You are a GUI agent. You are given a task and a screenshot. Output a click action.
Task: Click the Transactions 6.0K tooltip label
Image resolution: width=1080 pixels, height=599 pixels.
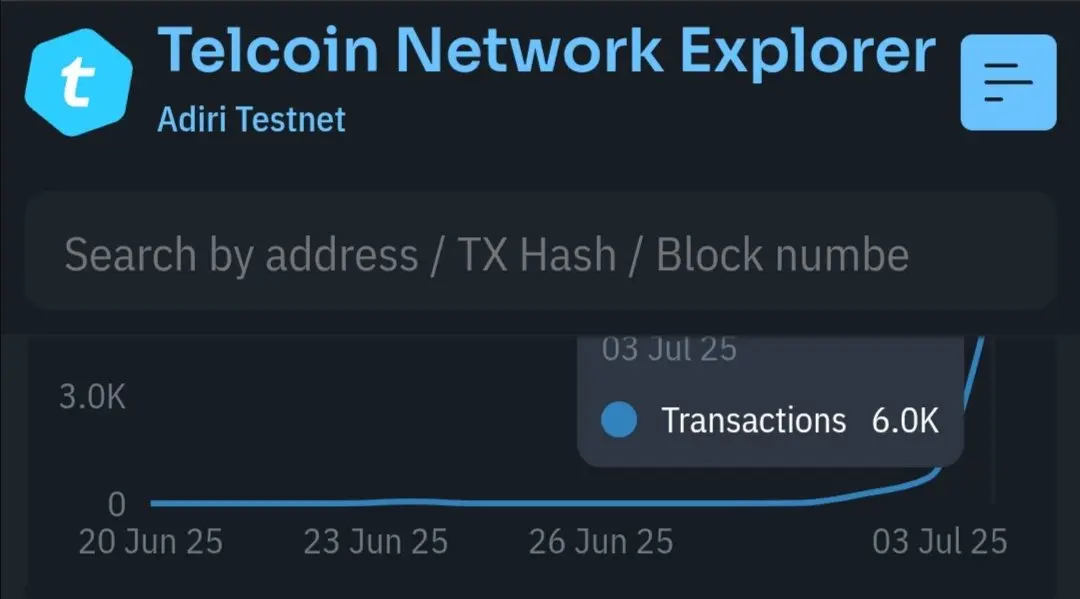point(754,420)
